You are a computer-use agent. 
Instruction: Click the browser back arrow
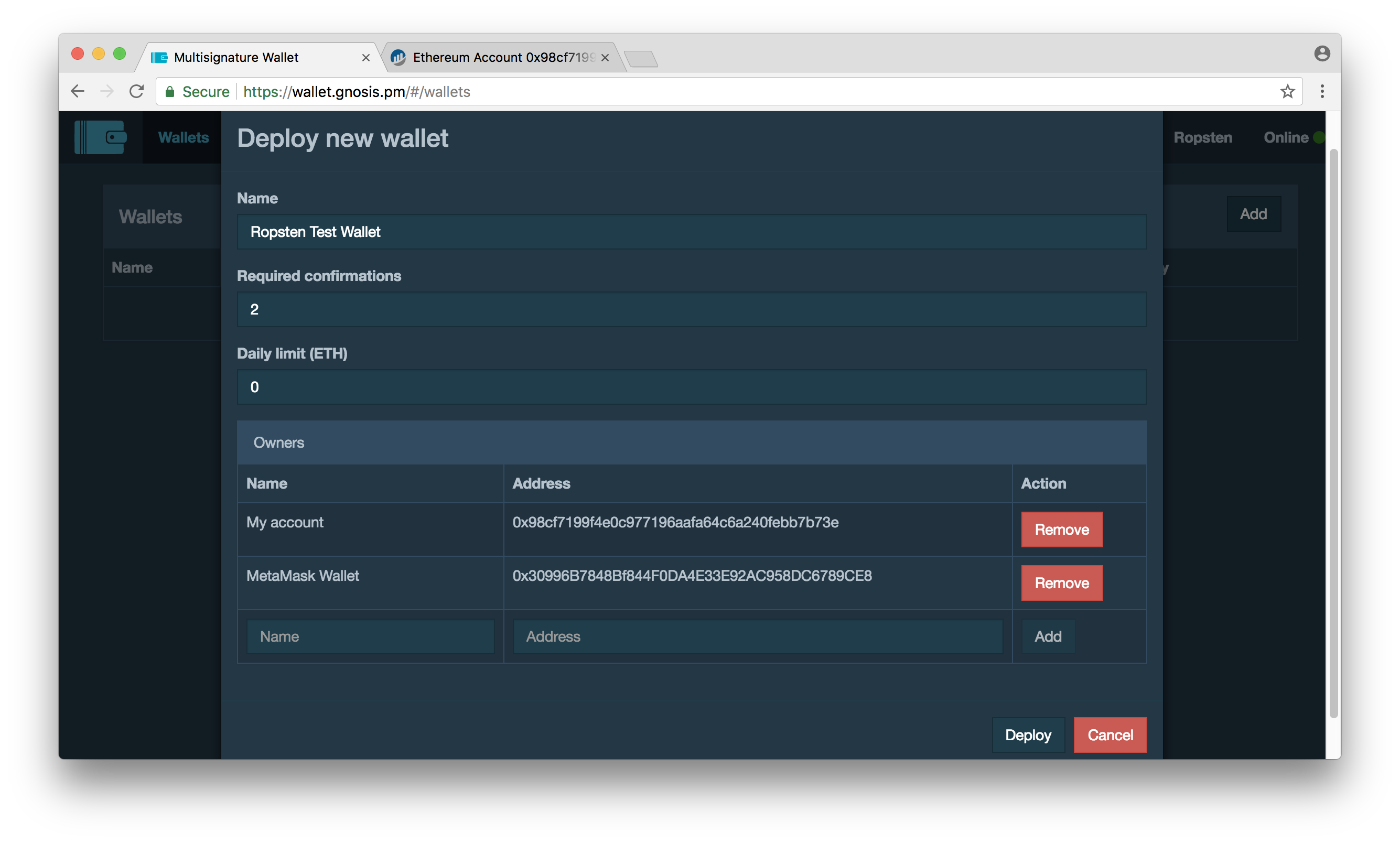pos(77,91)
